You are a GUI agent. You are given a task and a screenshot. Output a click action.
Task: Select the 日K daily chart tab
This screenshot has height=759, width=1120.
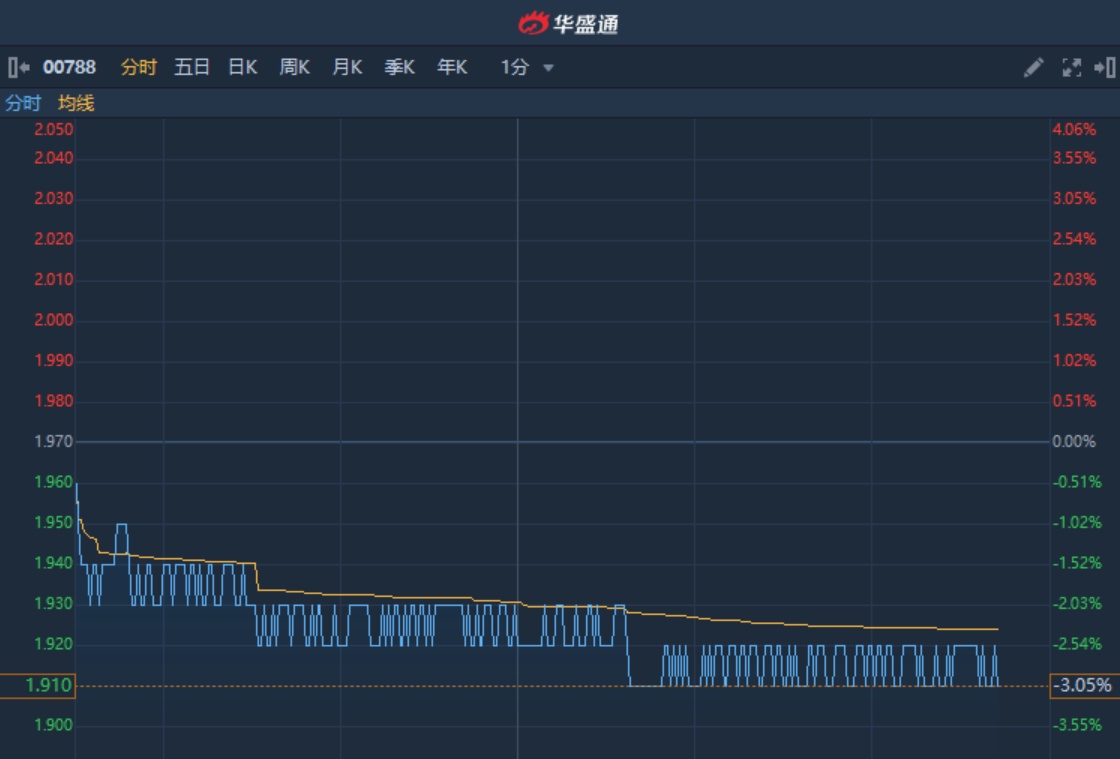point(243,67)
